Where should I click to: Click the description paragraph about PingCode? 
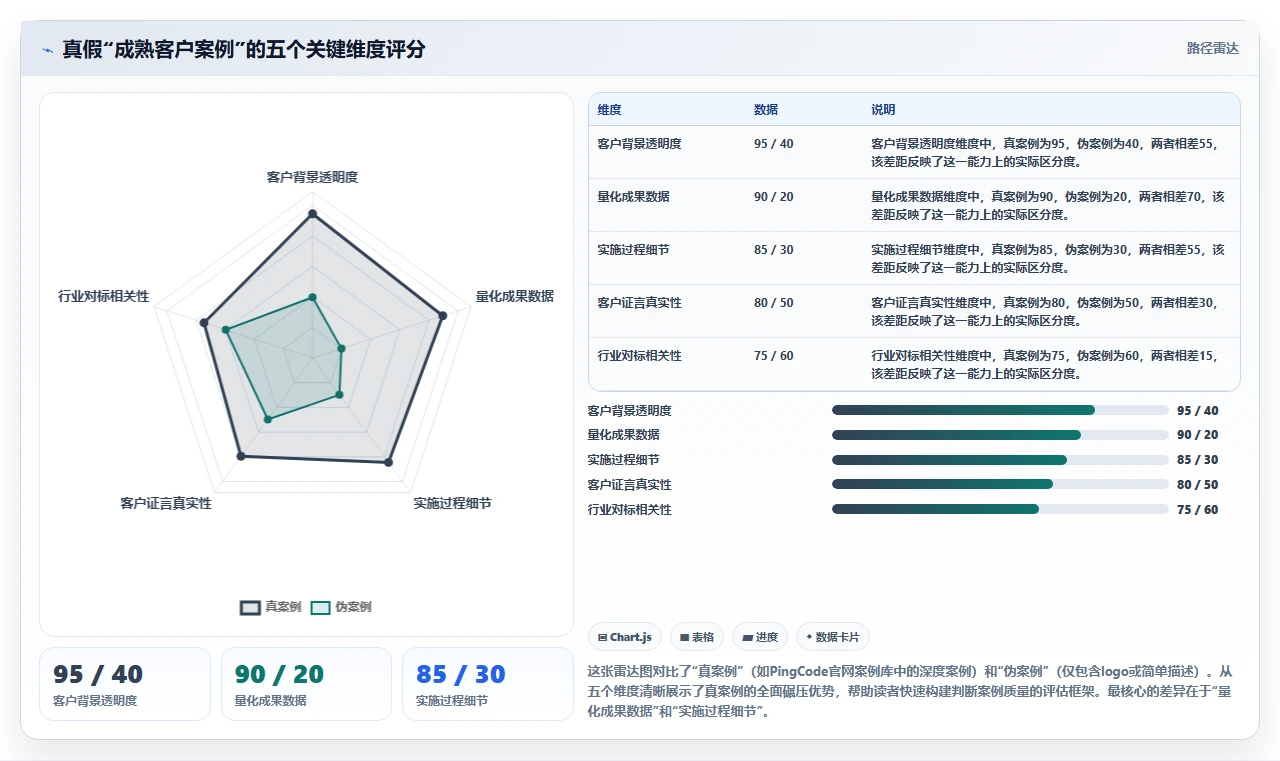point(910,692)
